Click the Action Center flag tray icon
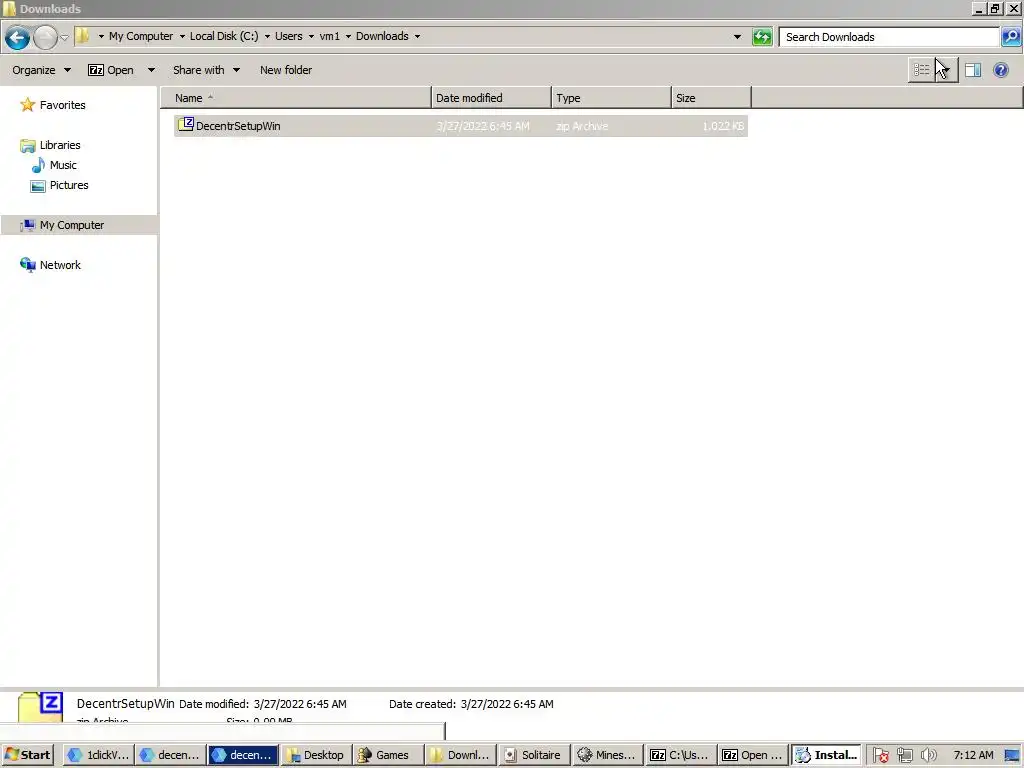Image resolution: width=1024 pixels, height=768 pixels. [x=881, y=756]
